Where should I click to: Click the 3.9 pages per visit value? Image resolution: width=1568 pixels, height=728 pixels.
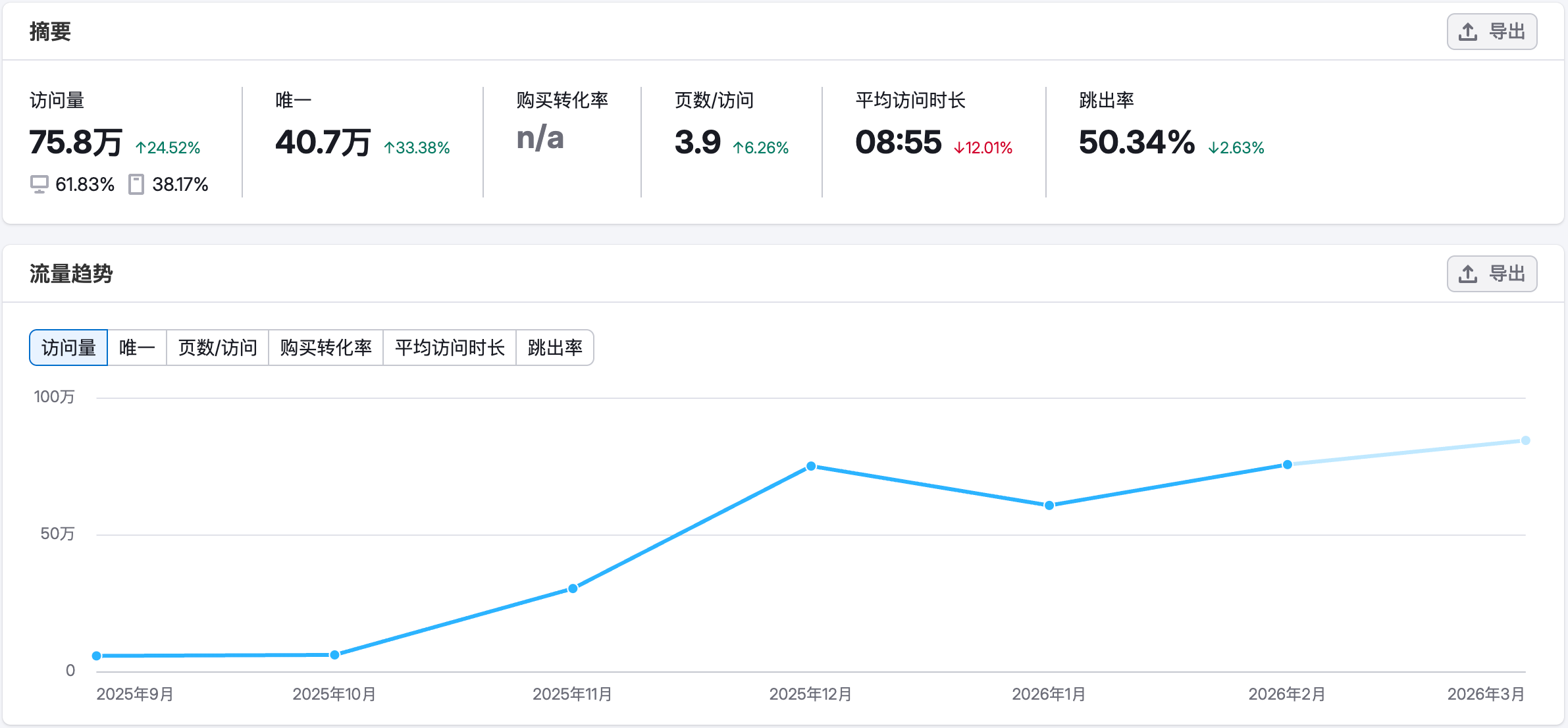(698, 142)
